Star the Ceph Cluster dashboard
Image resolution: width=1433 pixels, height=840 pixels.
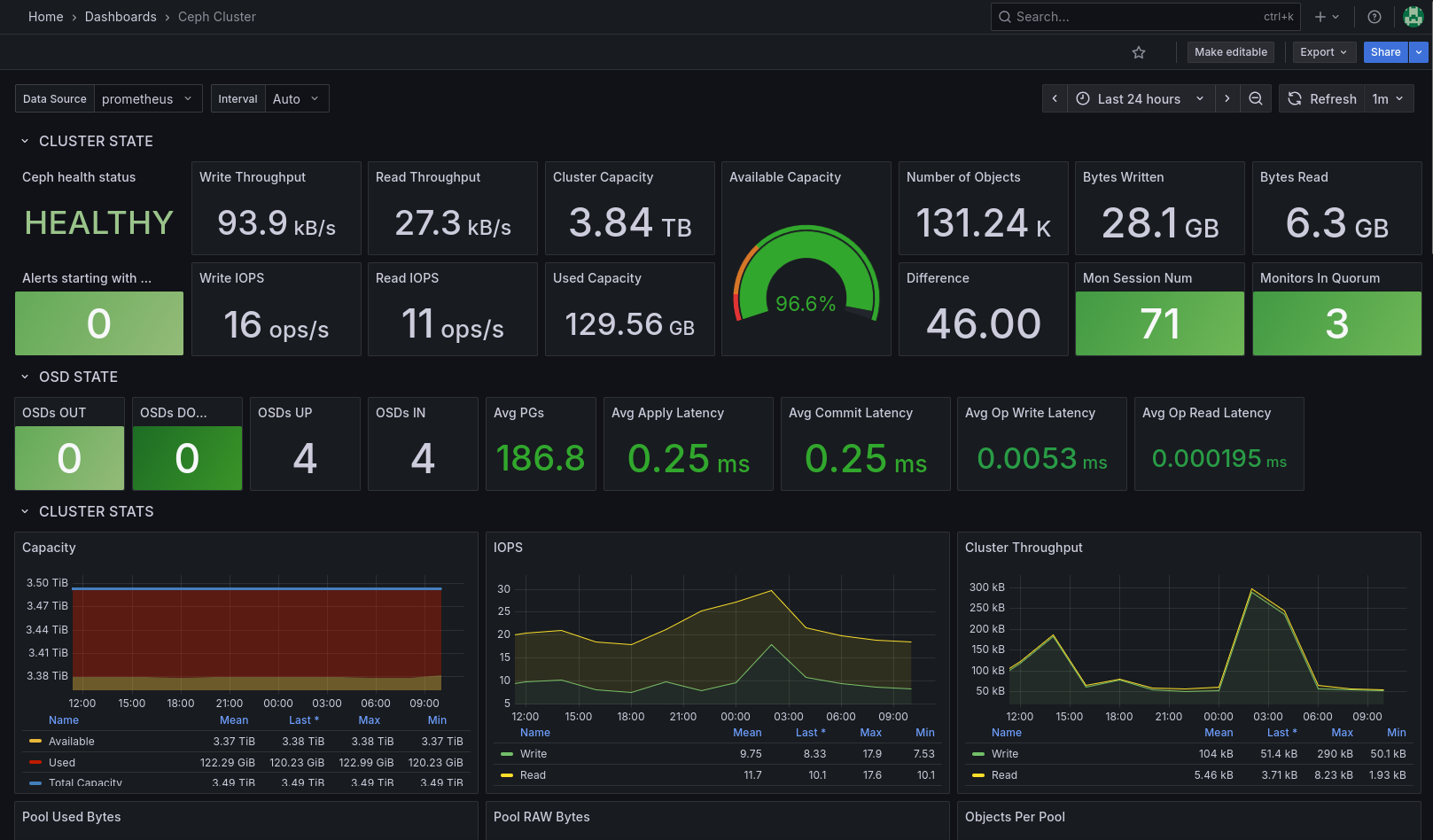pyautogui.click(x=1139, y=52)
